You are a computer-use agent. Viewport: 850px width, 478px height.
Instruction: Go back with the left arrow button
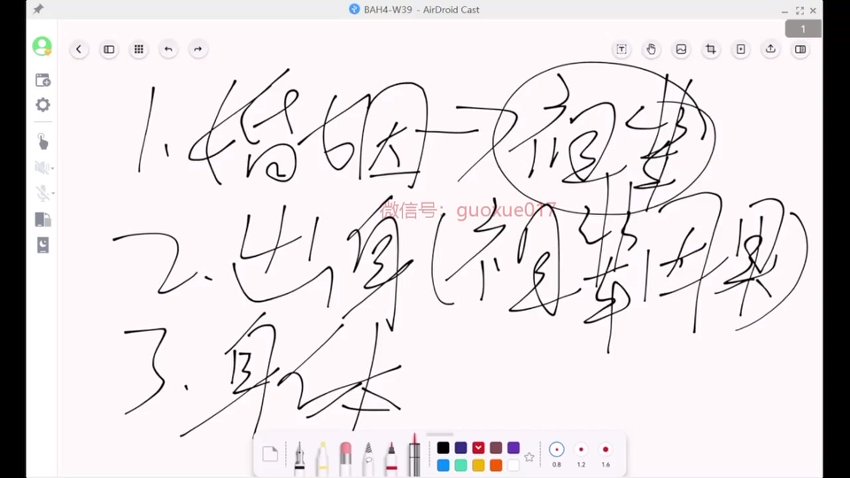coord(79,49)
